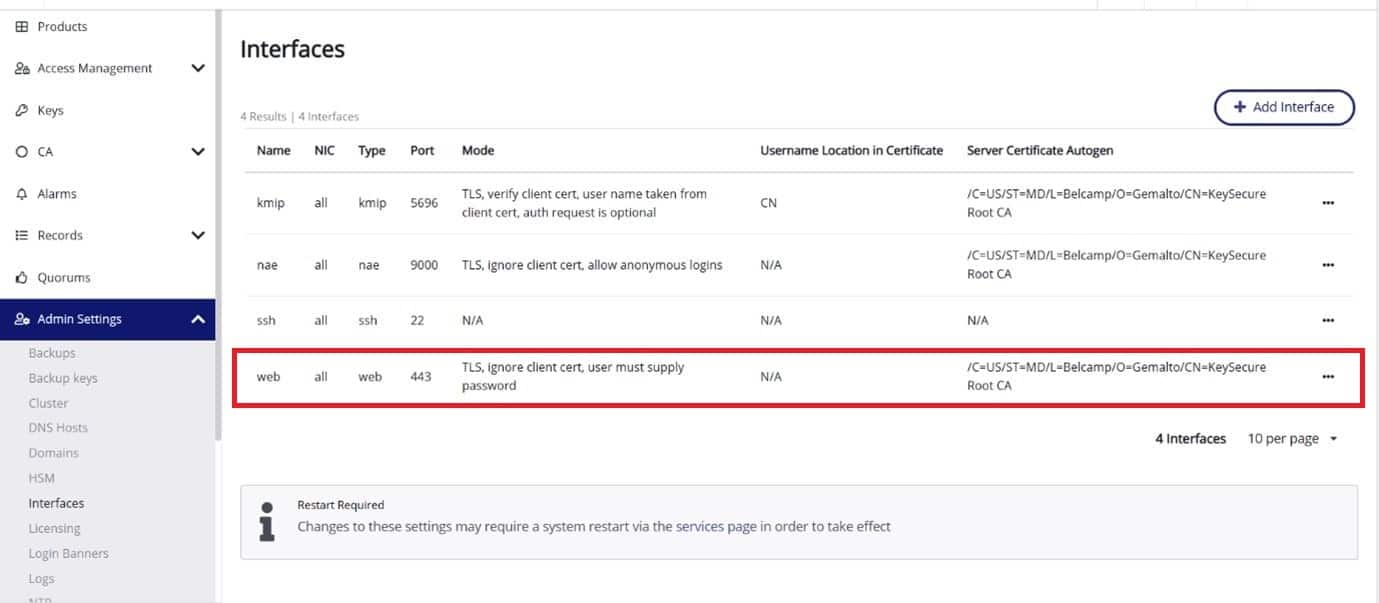Image resolution: width=1379 pixels, height=603 pixels.
Task: Expand the CA sidebar menu
Action: click(x=198, y=152)
